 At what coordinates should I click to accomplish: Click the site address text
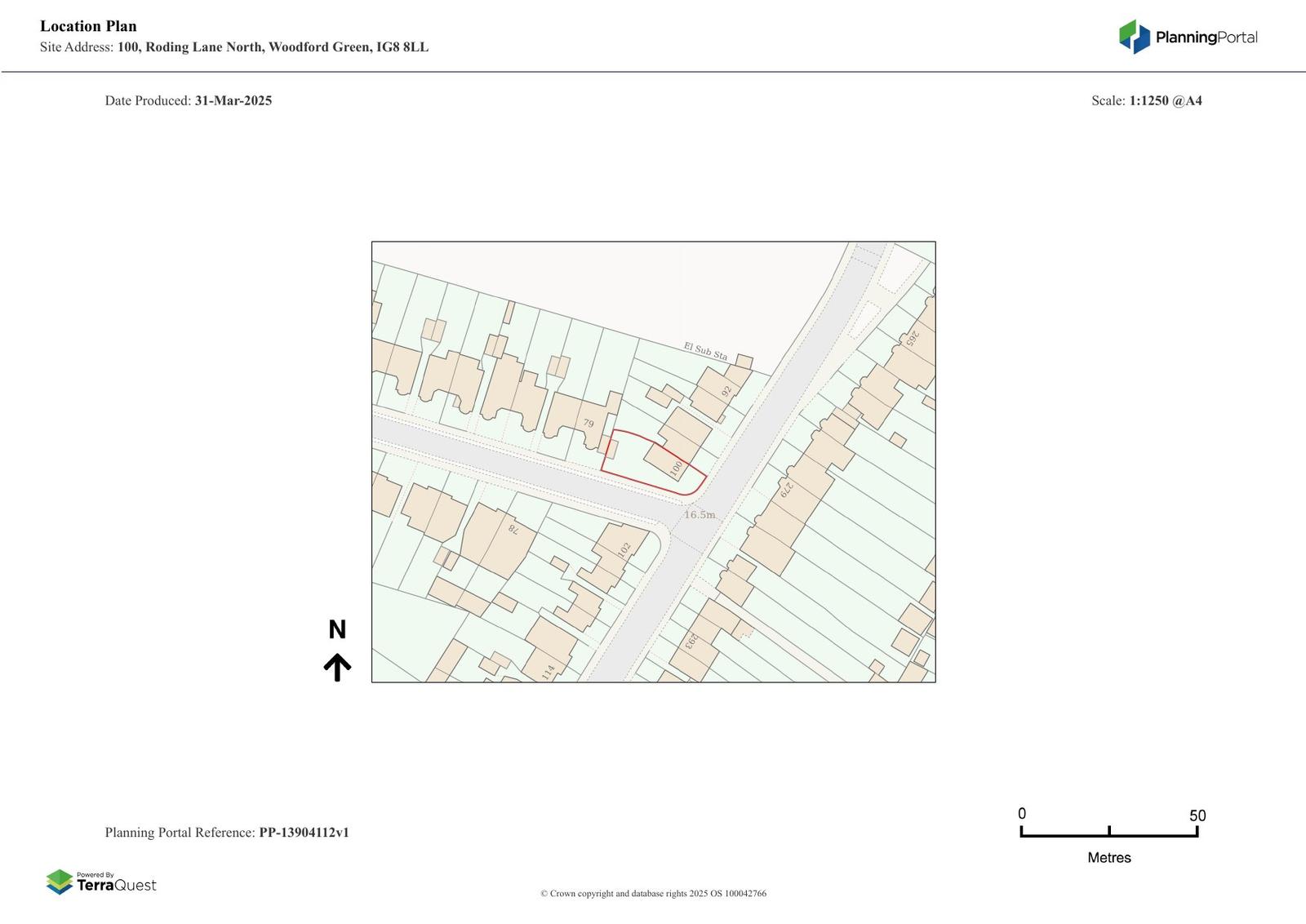coord(273,47)
